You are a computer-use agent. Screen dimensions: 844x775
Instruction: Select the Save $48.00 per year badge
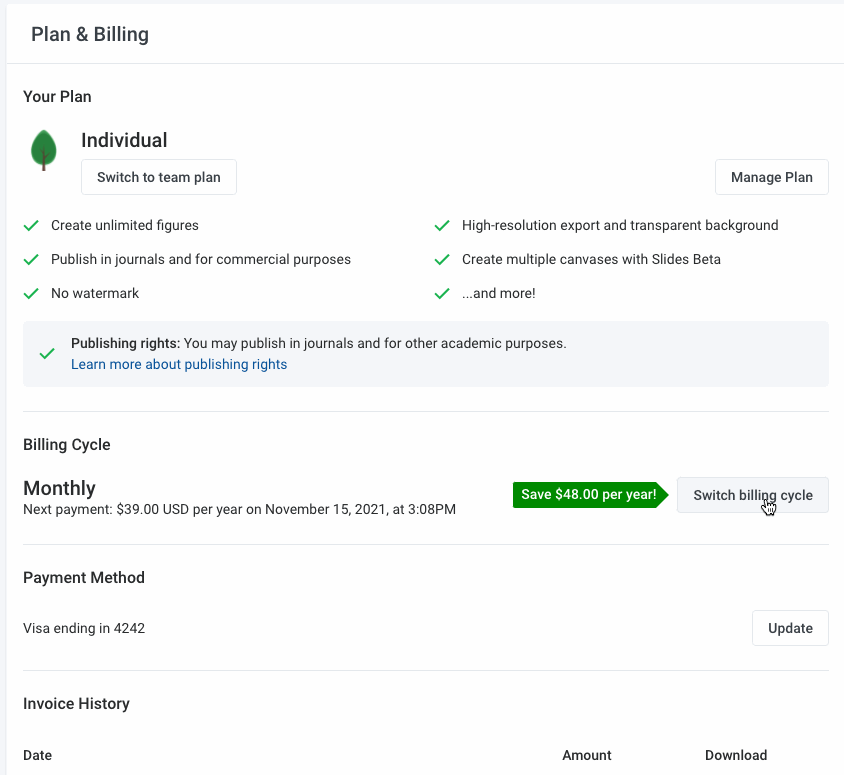click(585, 495)
